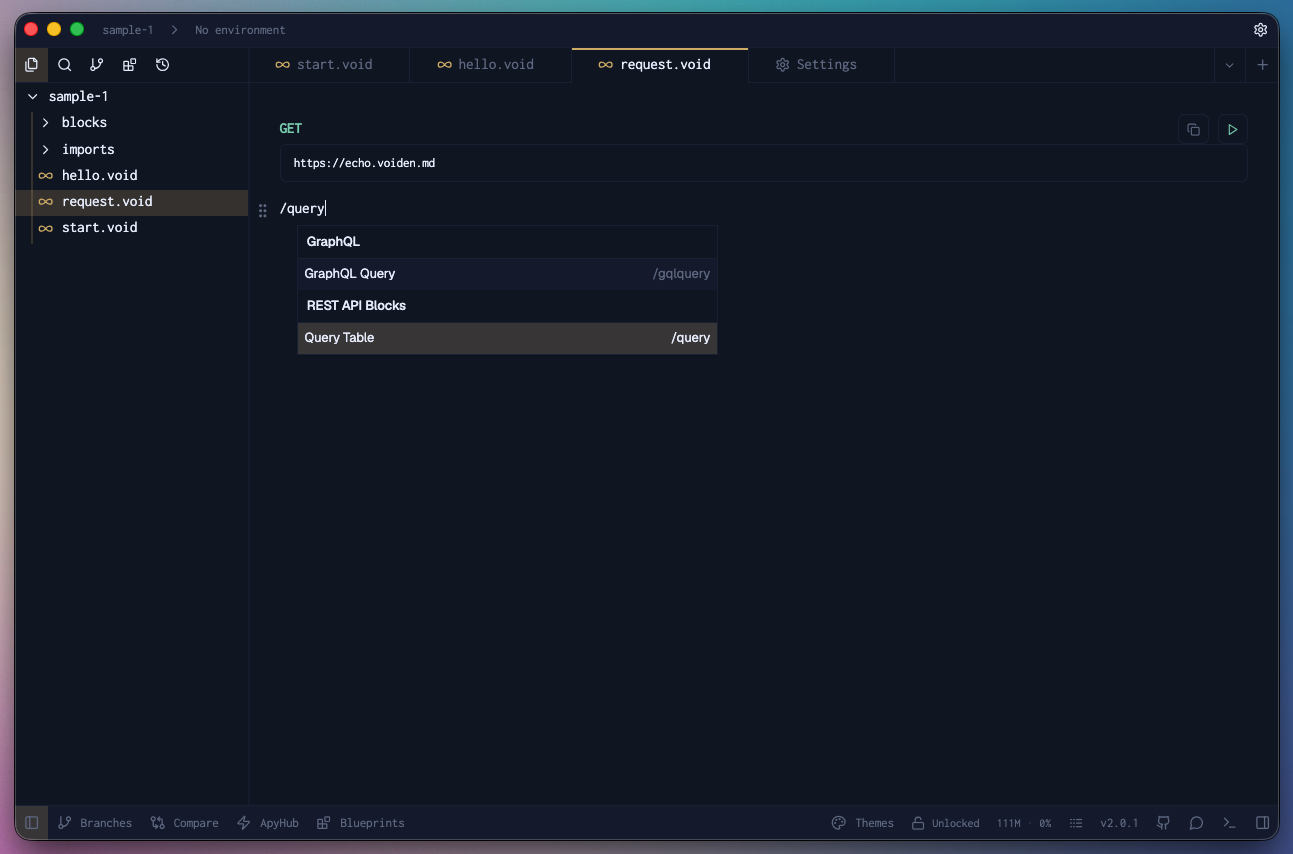Click the URL field https://echo.voiden.md
Screen dimensions: 1293x854
click(x=763, y=163)
